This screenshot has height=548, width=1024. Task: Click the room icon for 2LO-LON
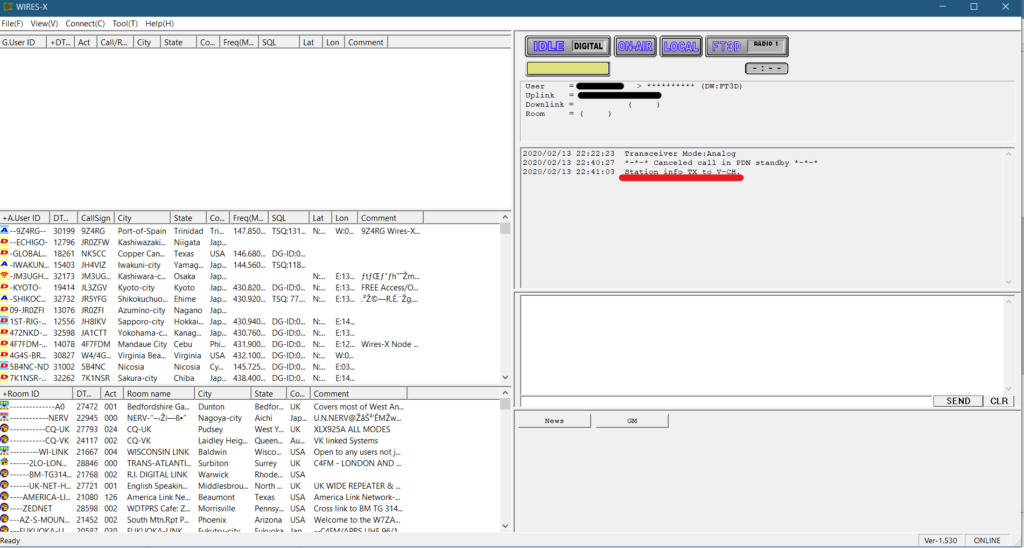[x=5, y=463]
